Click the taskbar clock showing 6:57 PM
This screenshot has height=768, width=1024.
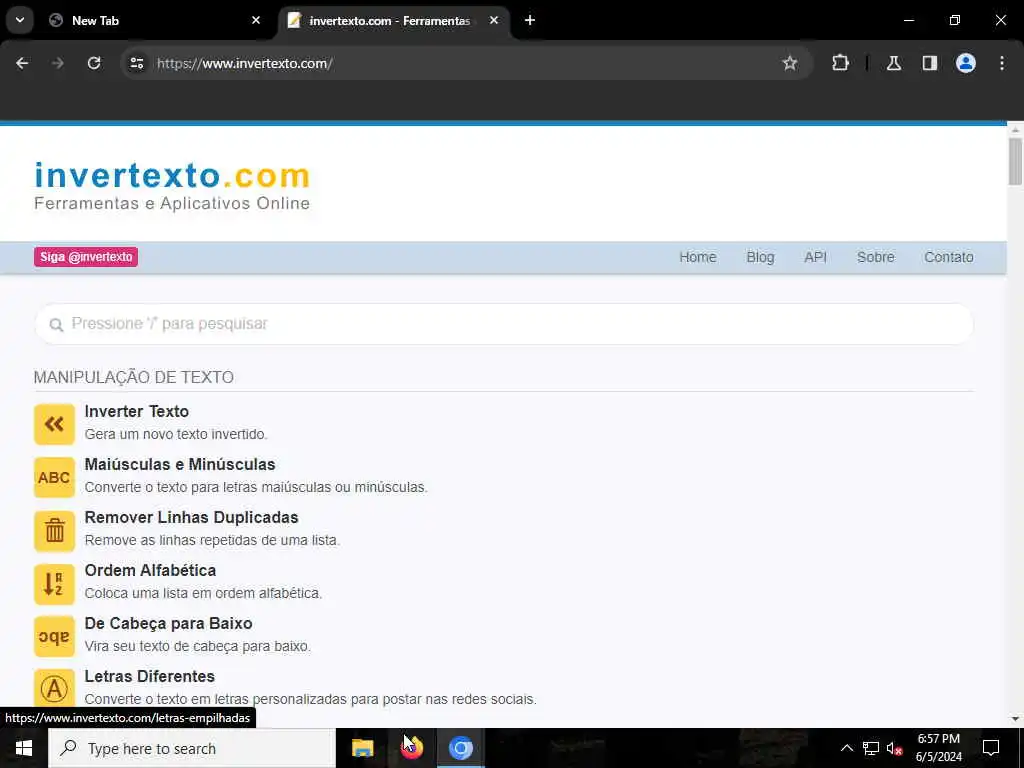pos(938,748)
